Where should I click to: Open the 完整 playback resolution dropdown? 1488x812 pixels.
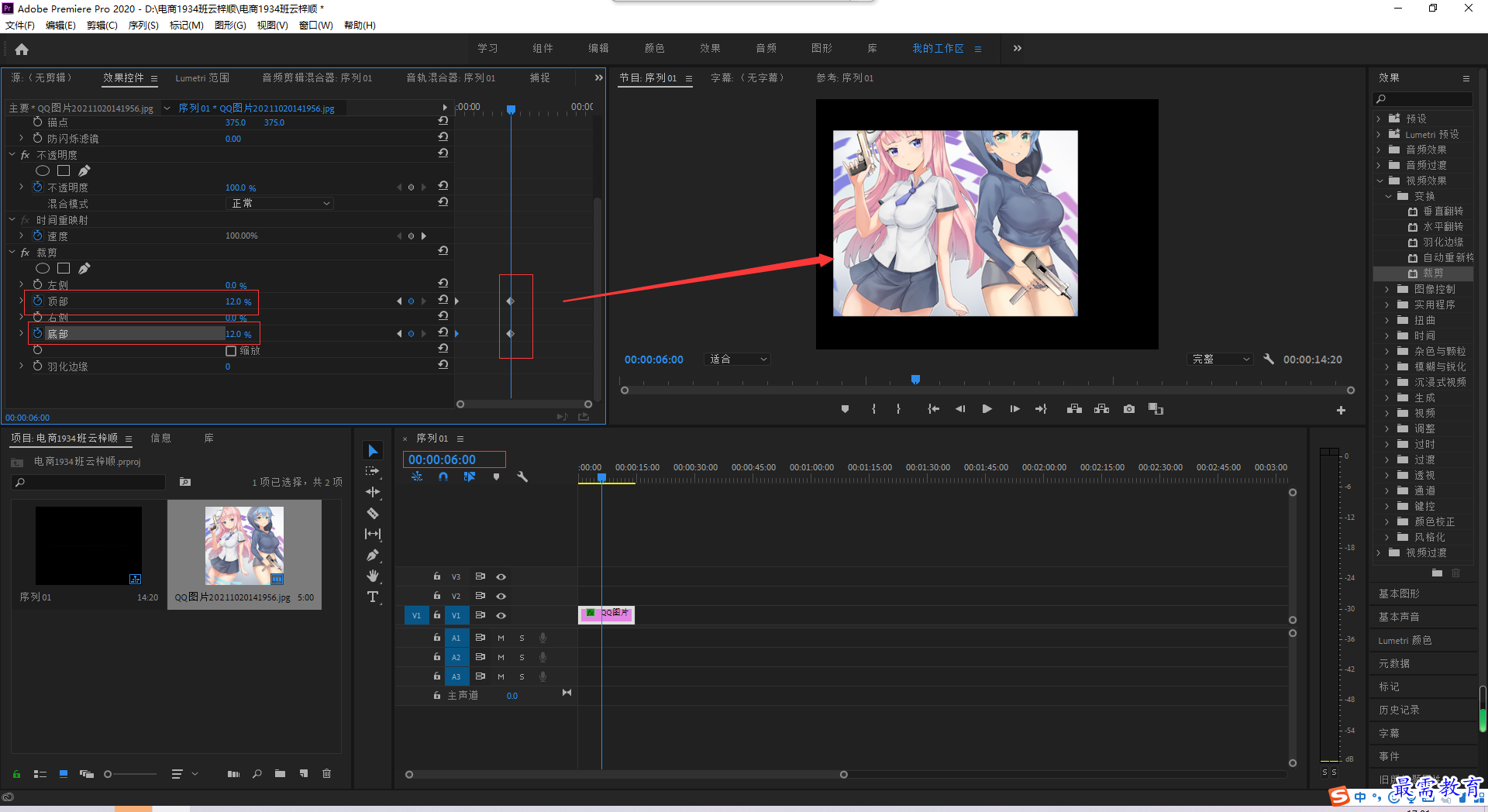tap(1220, 359)
